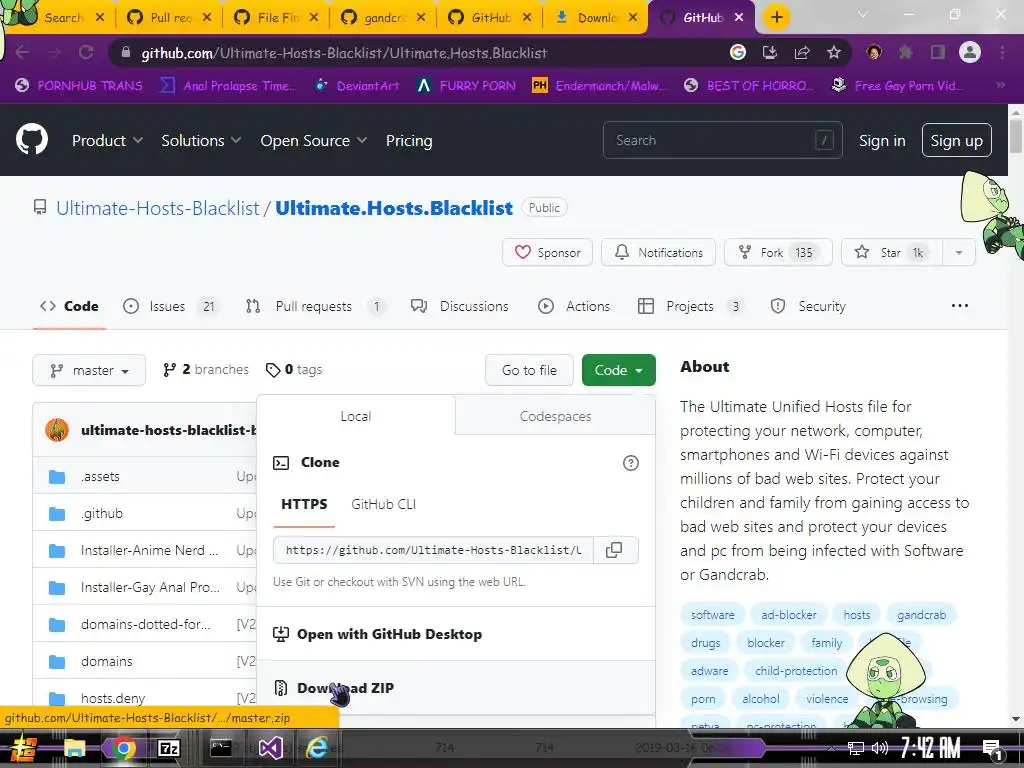Open Visual Studio from the taskbar
Screen dimensions: 1024x768
pyautogui.click(x=270, y=748)
